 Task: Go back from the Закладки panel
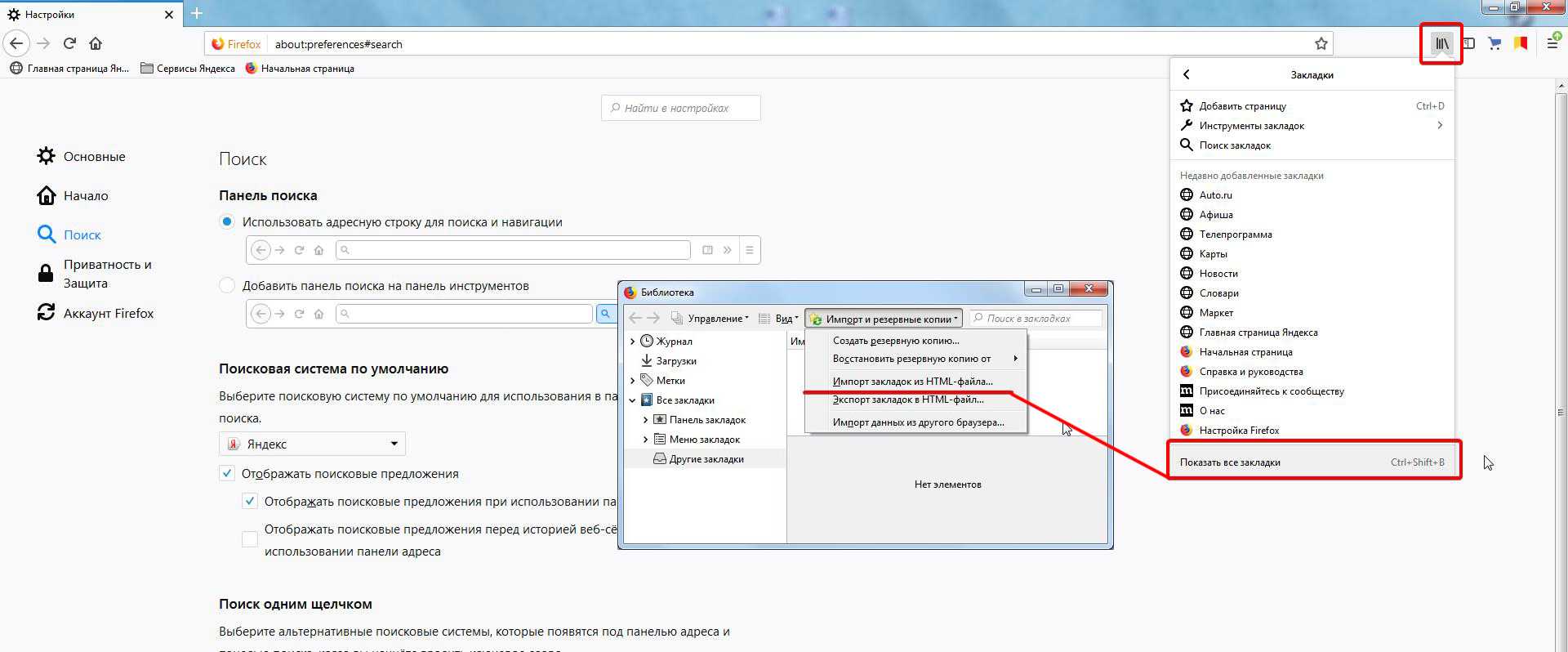click(x=1187, y=74)
